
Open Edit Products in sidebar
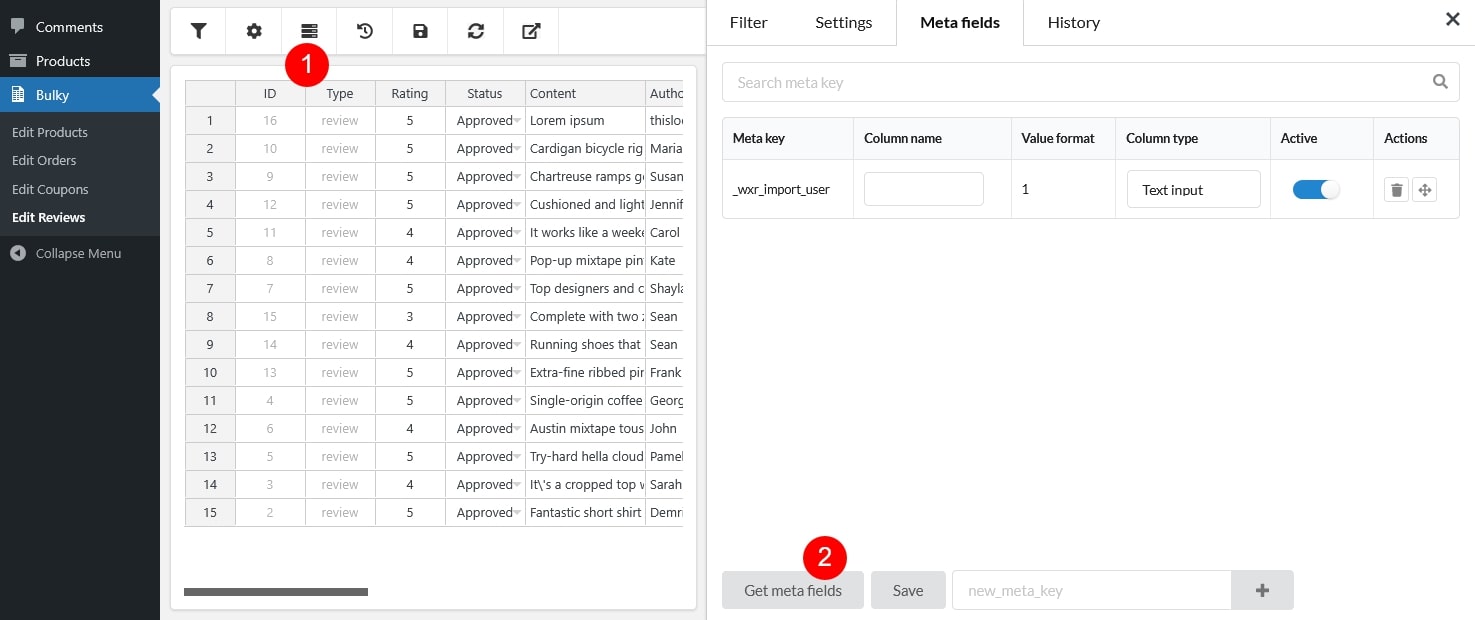50,132
